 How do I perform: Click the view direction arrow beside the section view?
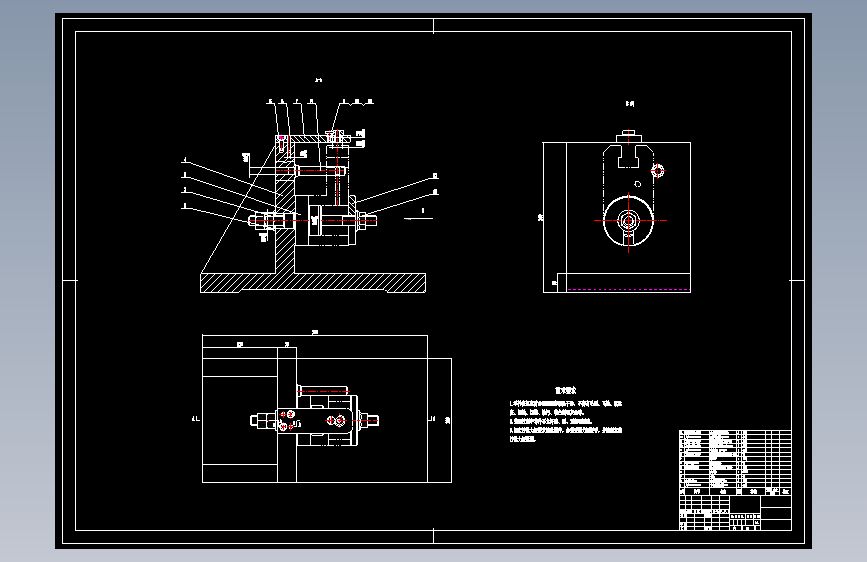419,216
